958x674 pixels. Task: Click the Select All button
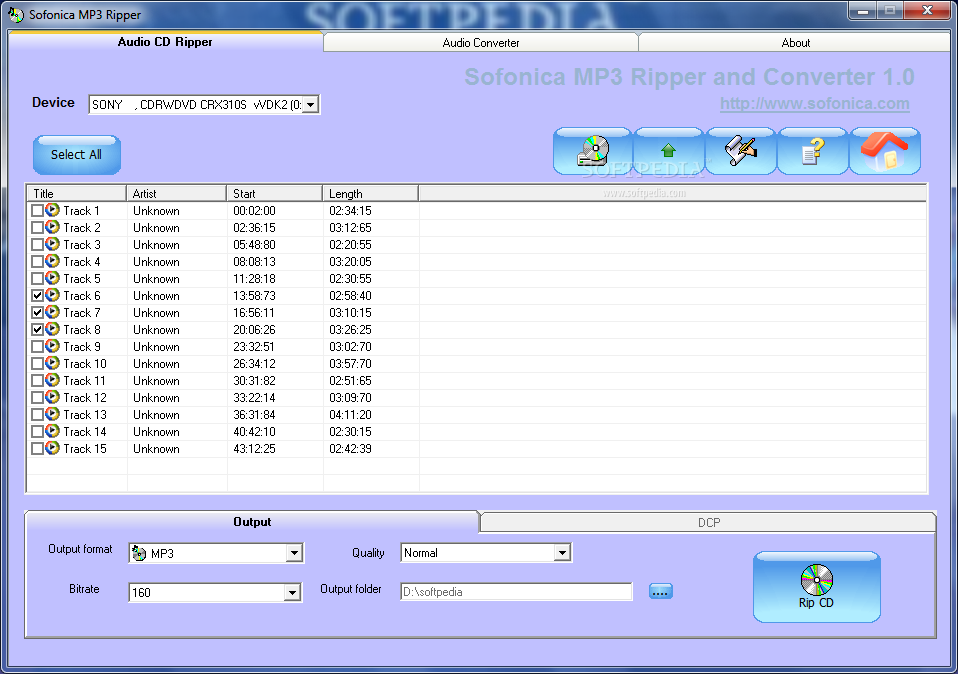pyautogui.click(x=76, y=155)
